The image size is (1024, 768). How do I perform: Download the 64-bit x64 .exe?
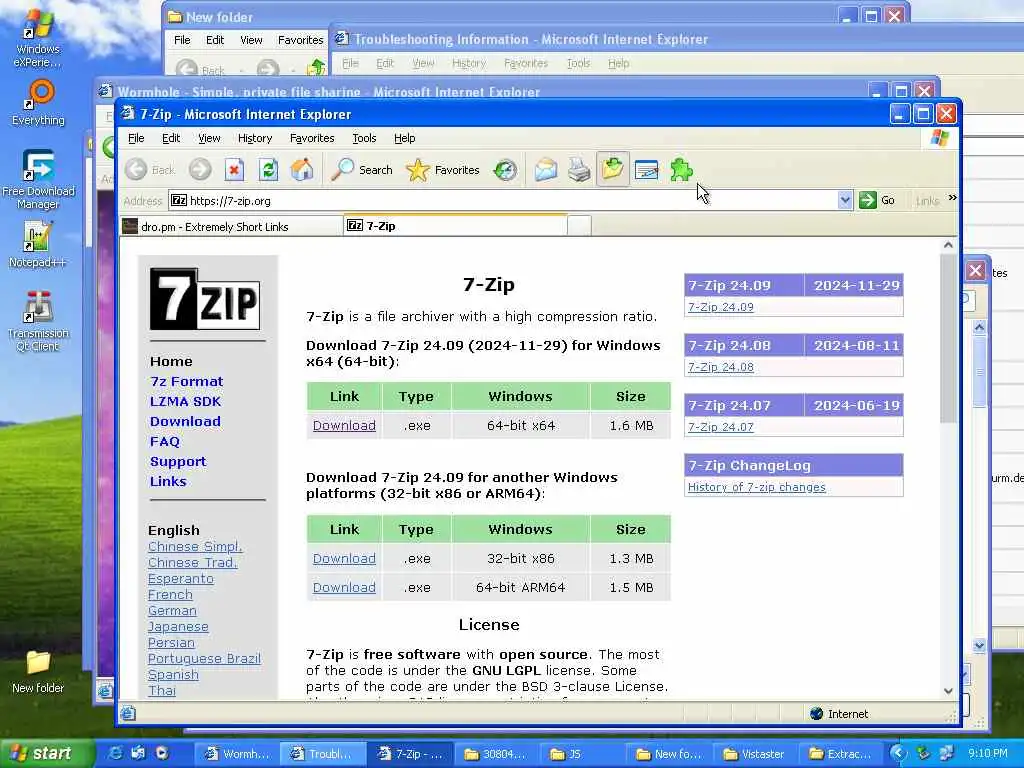click(x=344, y=425)
